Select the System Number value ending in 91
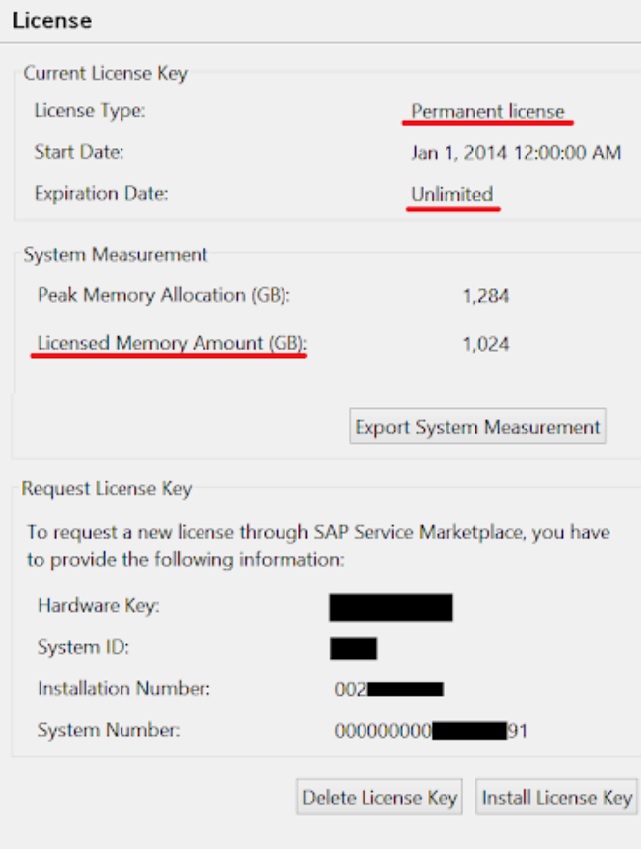Image resolution: width=641 pixels, height=849 pixels. (431, 731)
